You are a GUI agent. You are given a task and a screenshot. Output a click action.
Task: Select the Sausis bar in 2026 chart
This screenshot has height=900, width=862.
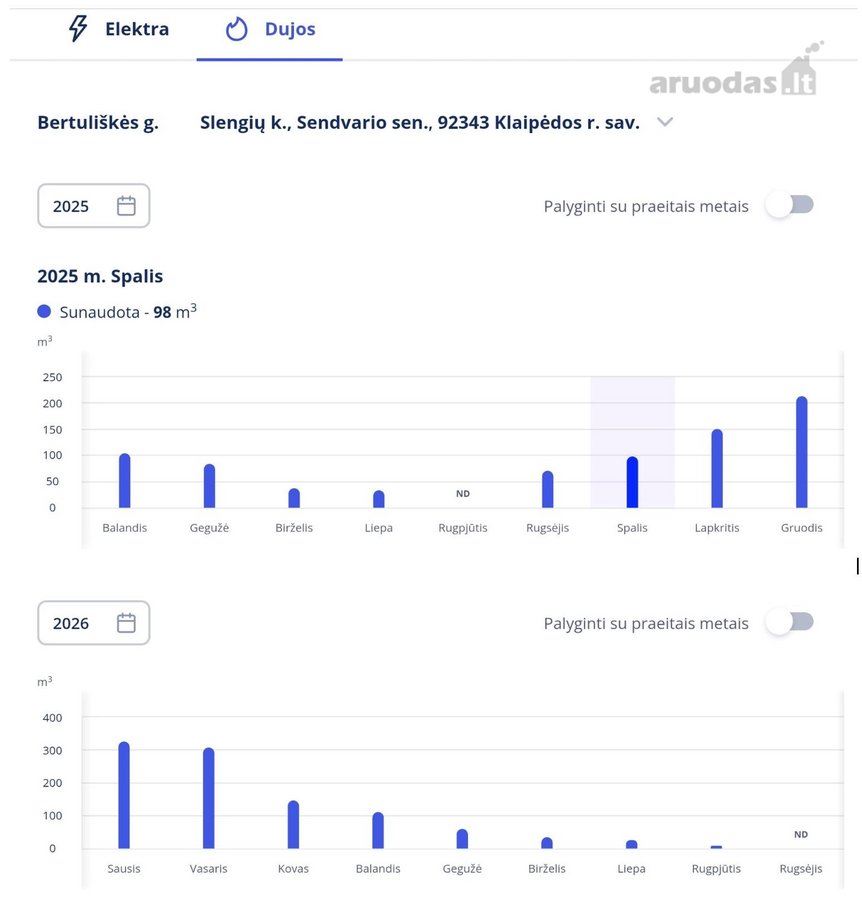click(124, 795)
